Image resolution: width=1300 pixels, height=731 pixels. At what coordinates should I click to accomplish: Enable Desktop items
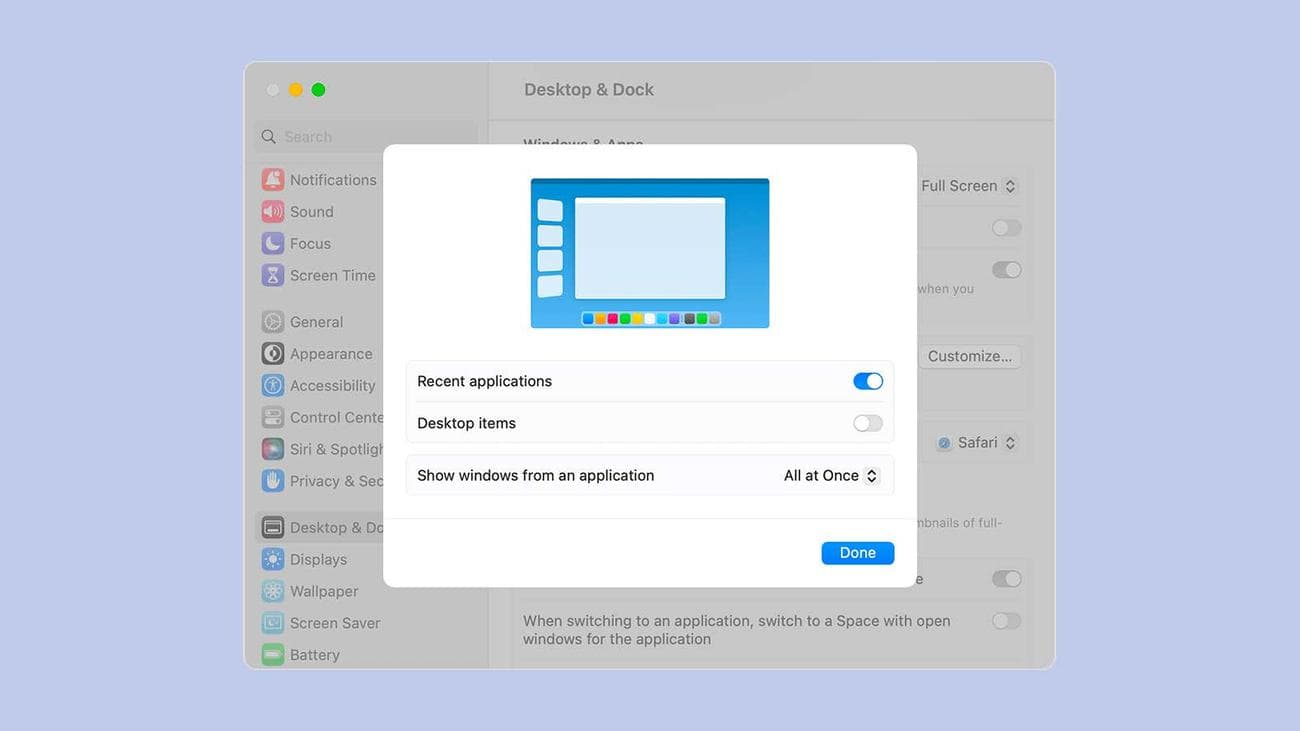pos(867,423)
